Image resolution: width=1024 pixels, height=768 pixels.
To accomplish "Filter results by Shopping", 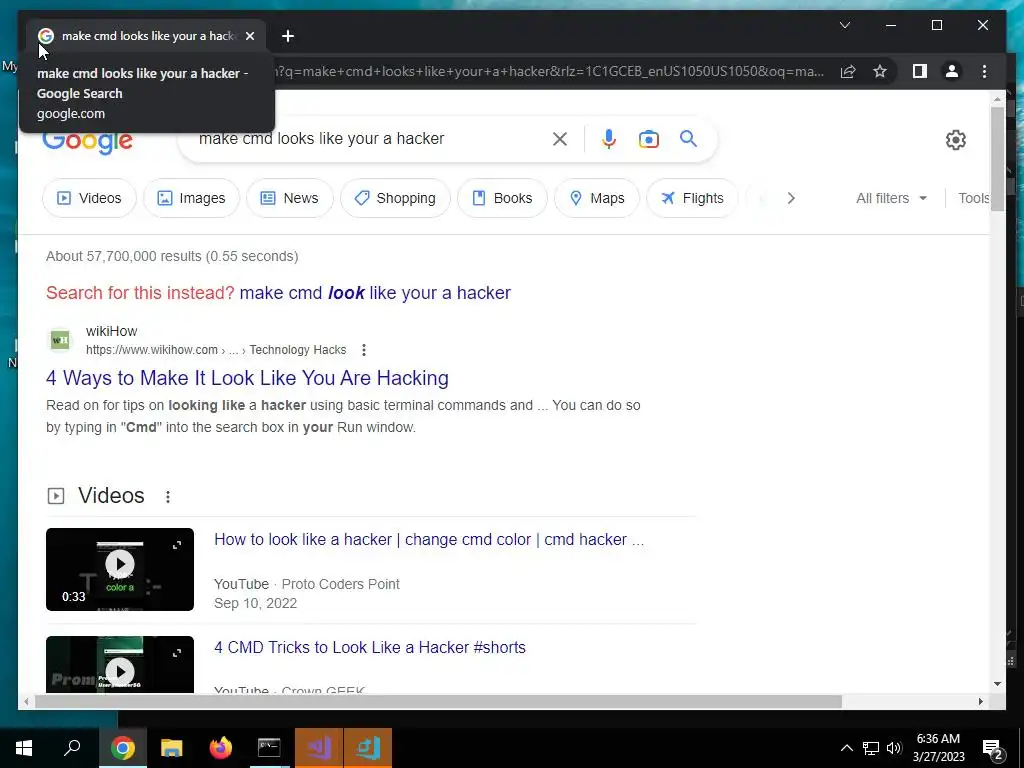I will point(395,198).
